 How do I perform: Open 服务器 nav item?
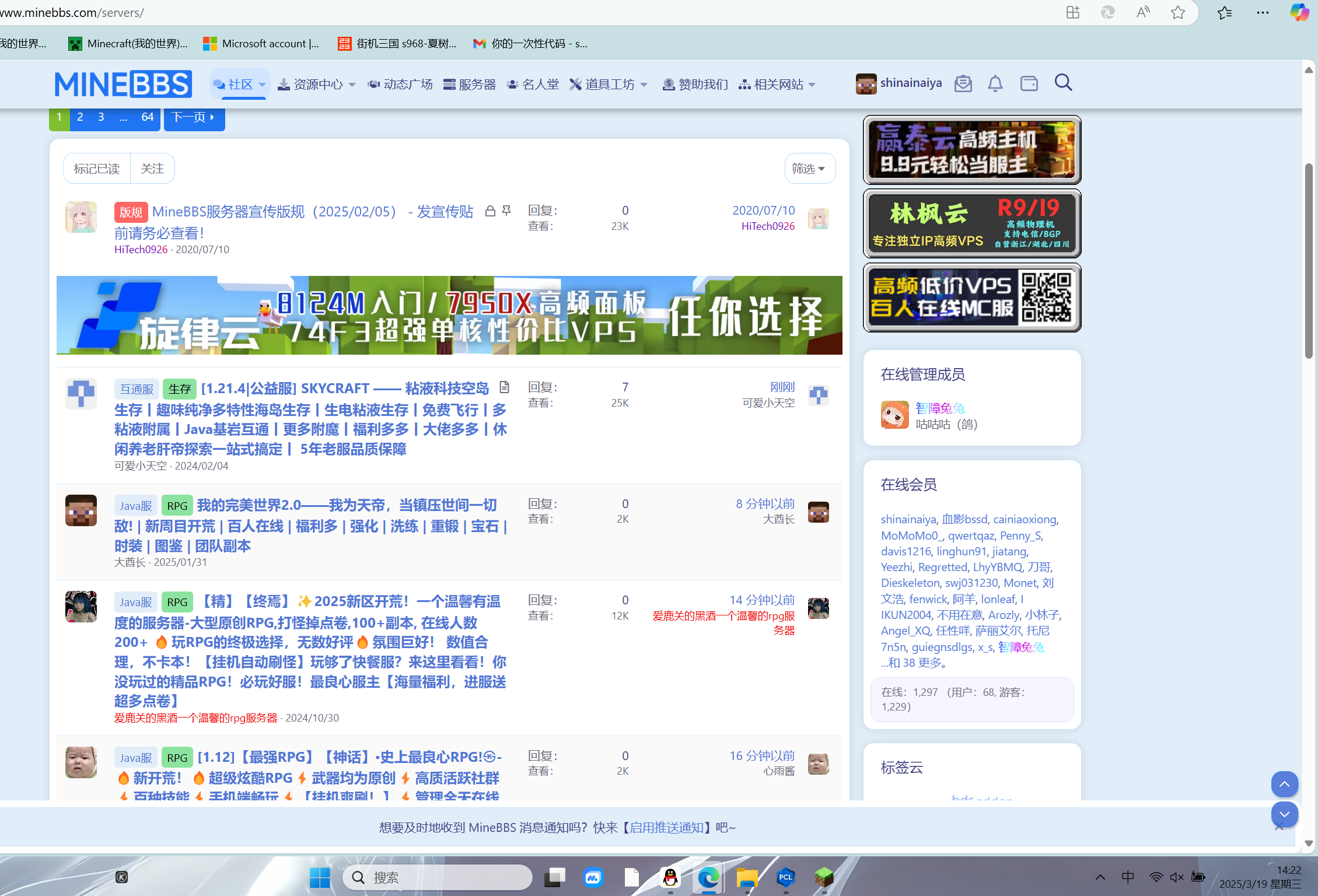(x=470, y=85)
